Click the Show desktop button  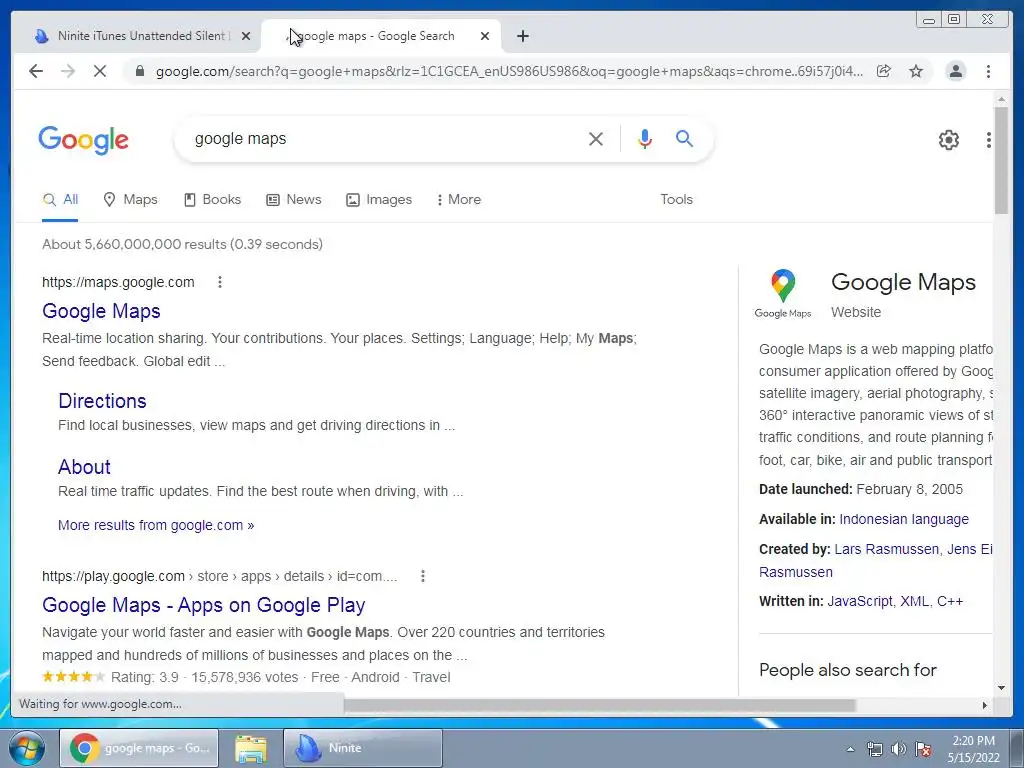[1018, 748]
